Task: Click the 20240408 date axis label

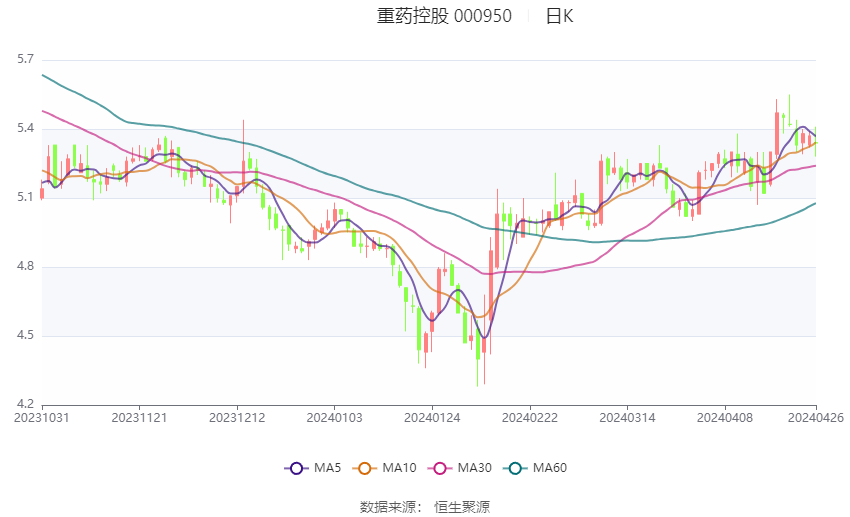Action: click(x=725, y=418)
